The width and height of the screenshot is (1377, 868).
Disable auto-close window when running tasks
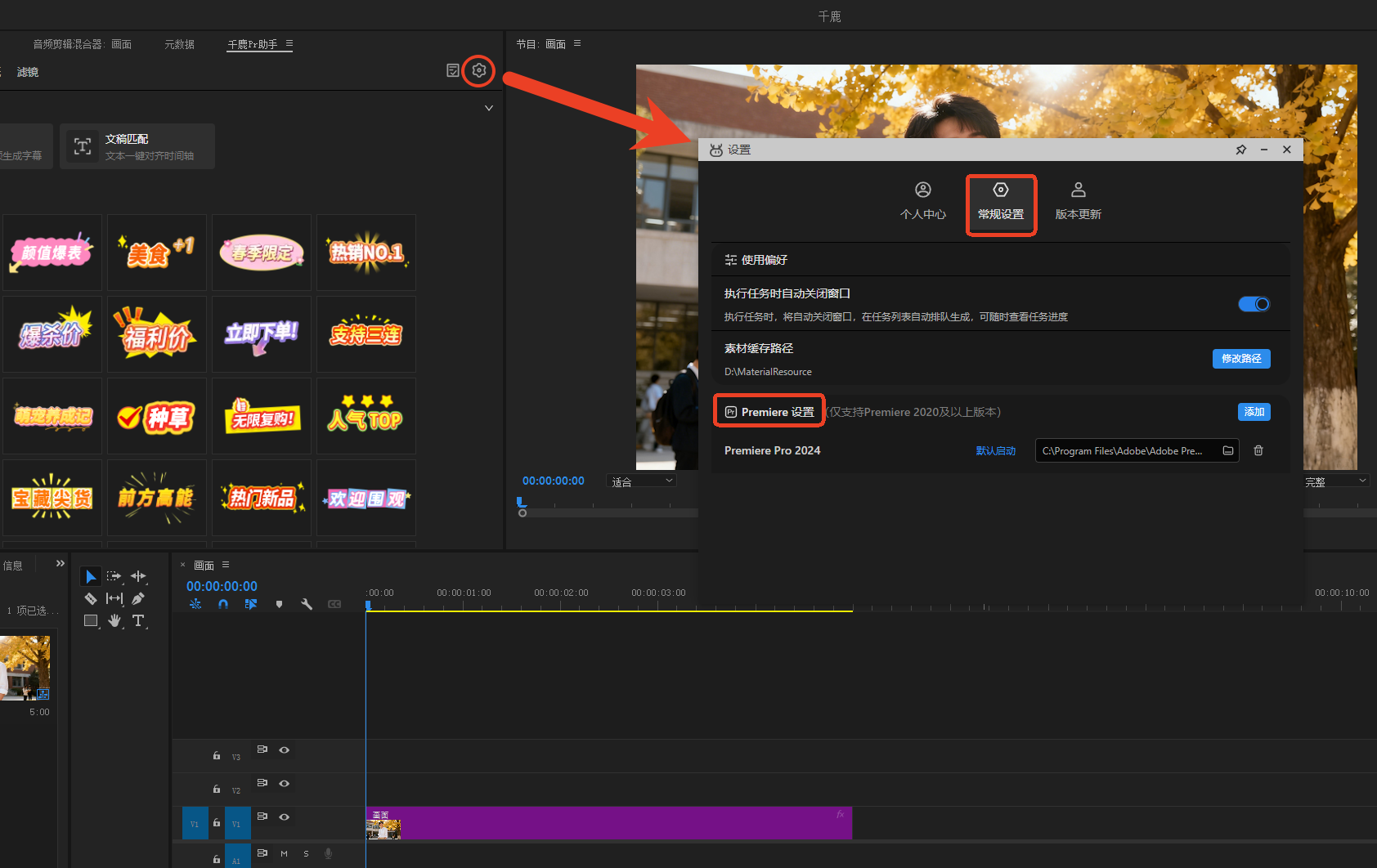click(1254, 304)
